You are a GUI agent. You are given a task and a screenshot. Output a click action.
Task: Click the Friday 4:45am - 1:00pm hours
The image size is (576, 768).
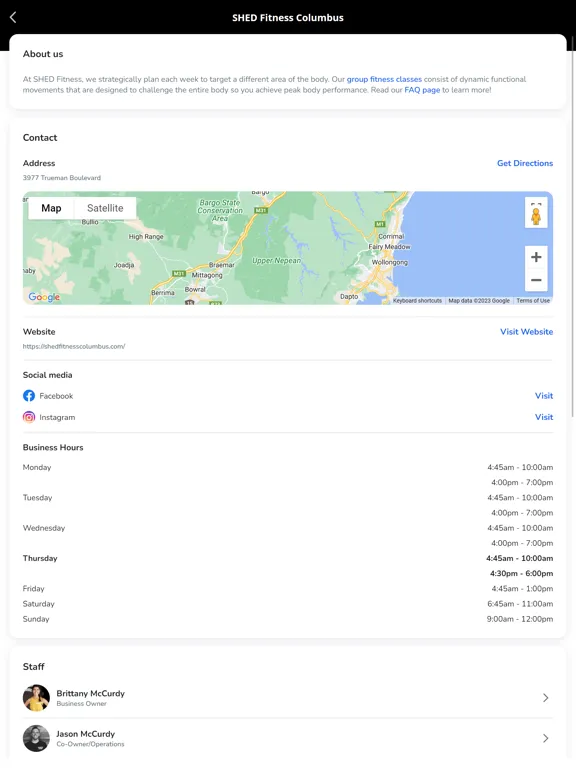tap(522, 589)
